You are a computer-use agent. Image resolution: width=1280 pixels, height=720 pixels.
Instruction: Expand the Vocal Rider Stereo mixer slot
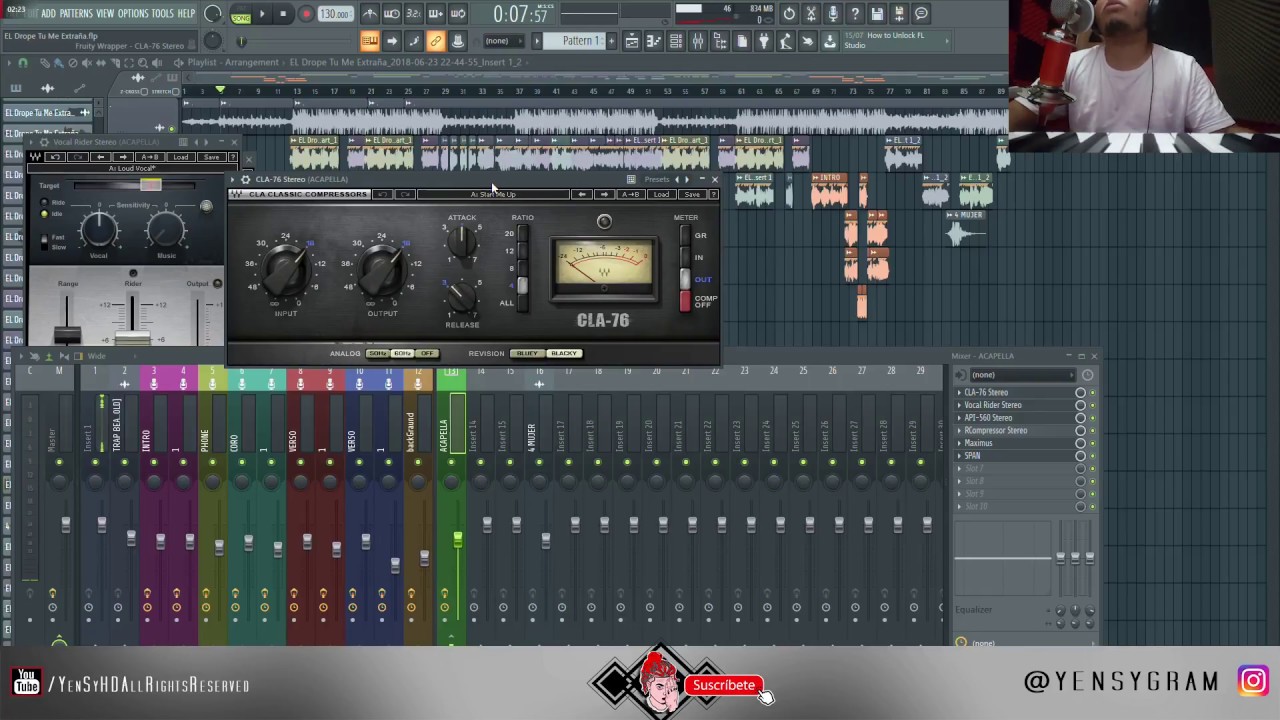pyautogui.click(x=960, y=405)
